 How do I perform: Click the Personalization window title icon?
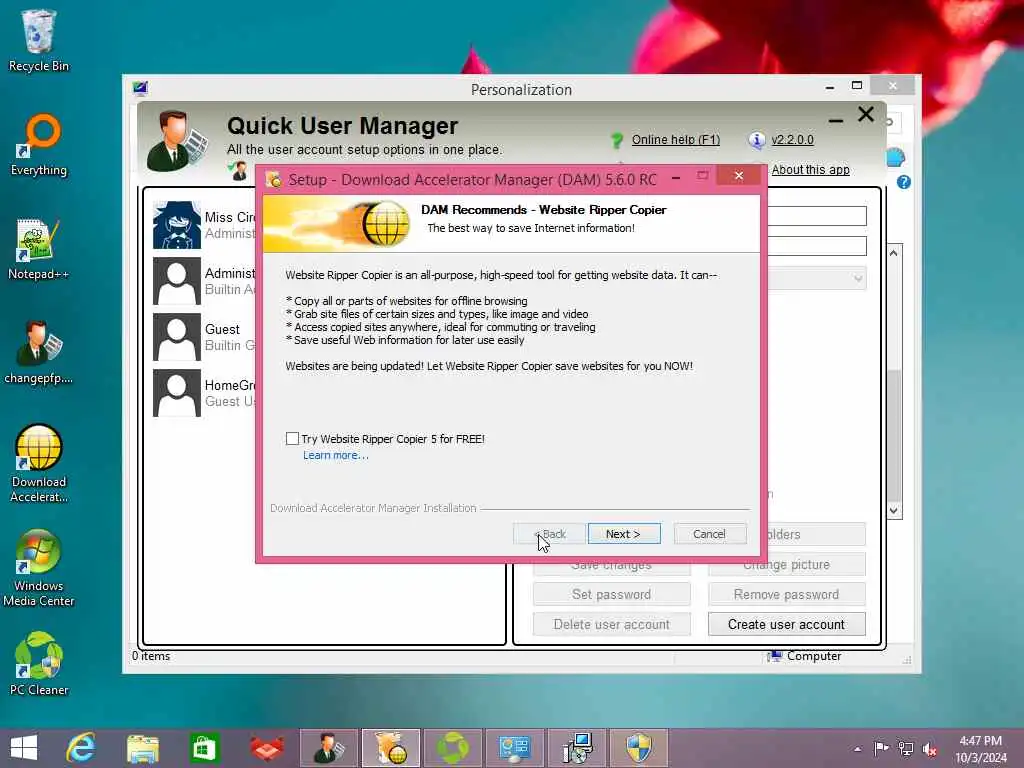click(140, 88)
